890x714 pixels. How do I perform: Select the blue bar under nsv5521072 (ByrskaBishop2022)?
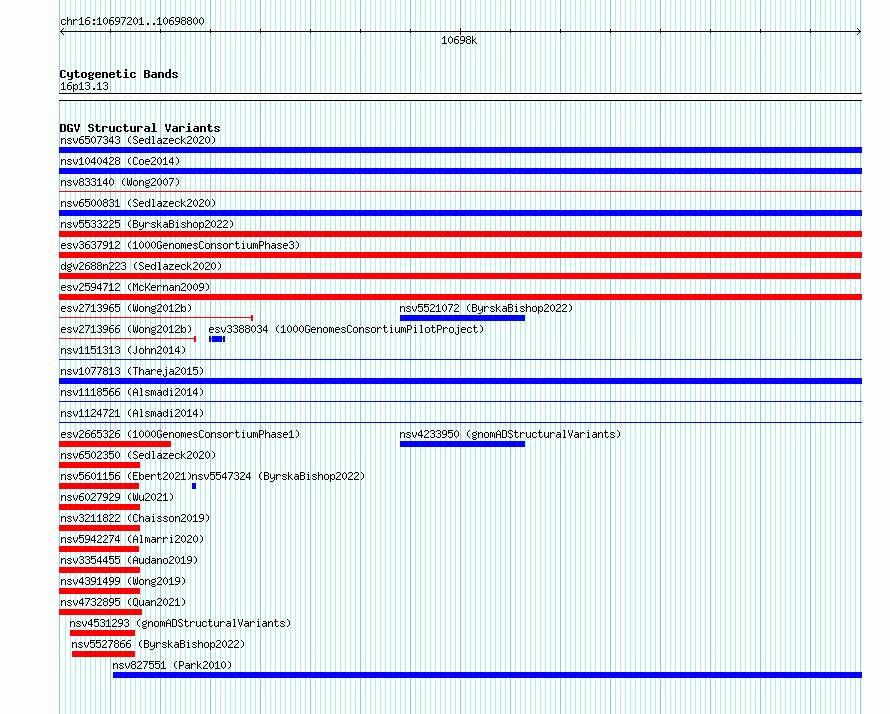coord(462,318)
